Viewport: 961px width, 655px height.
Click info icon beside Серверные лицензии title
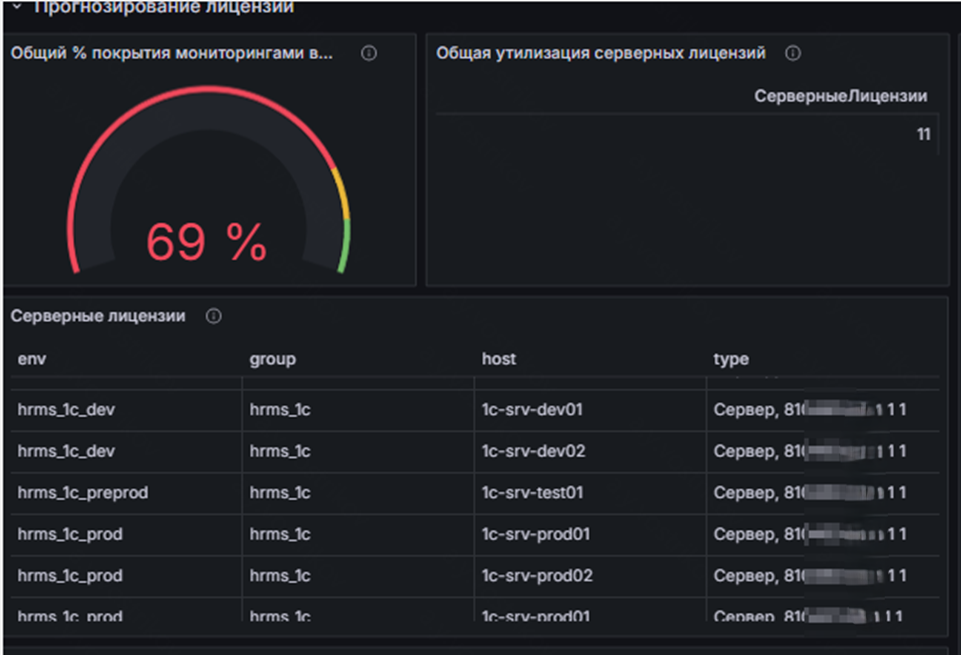[x=213, y=316]
